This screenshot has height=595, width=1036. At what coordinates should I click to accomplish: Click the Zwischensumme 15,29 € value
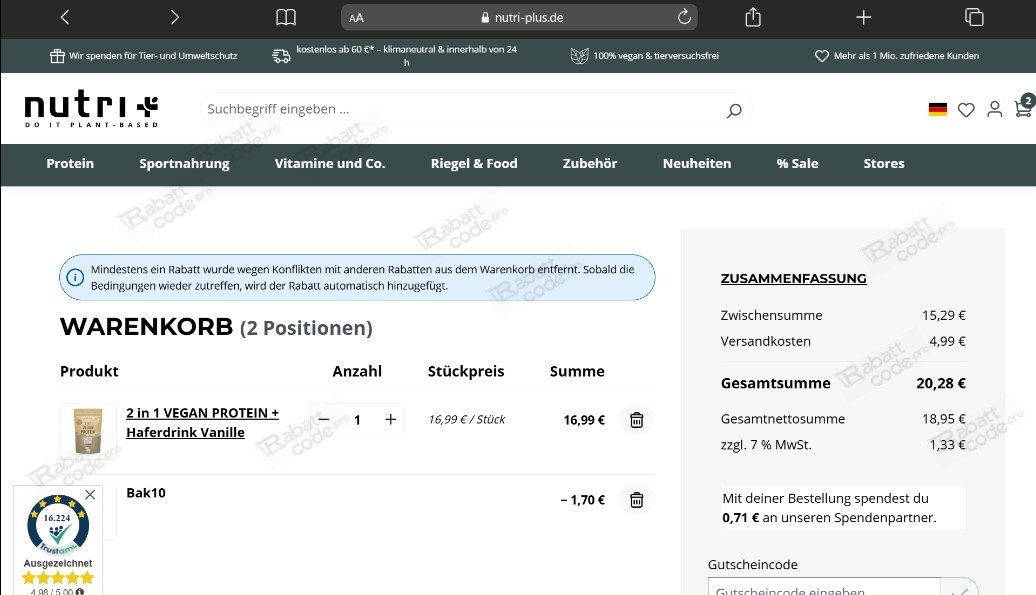944,316
